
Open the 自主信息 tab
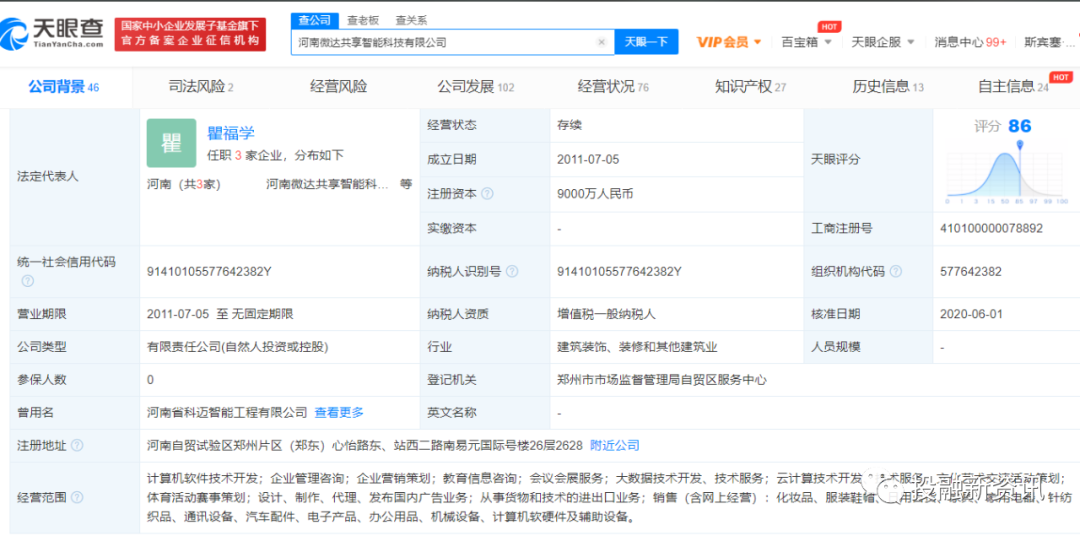[x=1013, y=87]
